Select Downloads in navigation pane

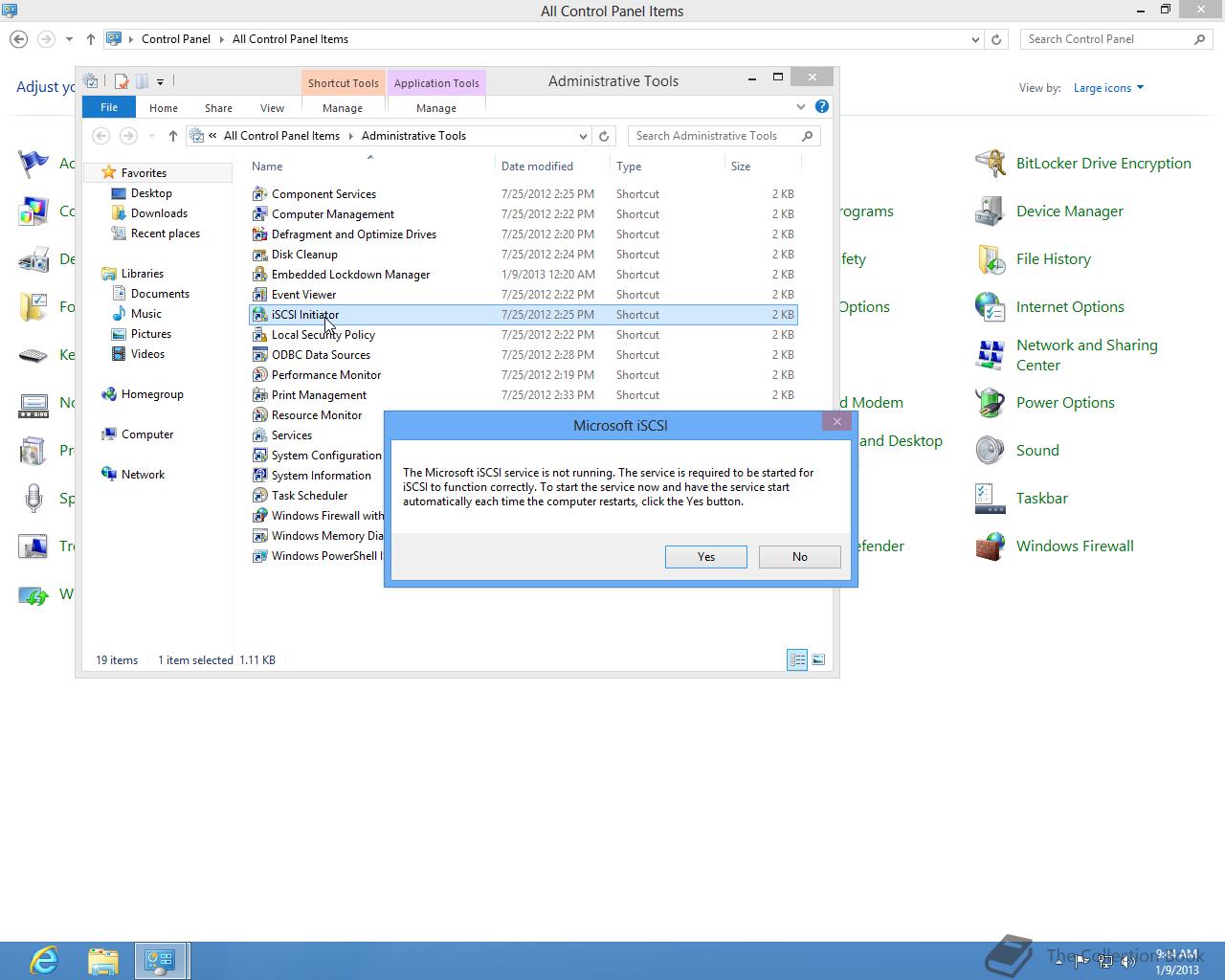tap(159, 213)
